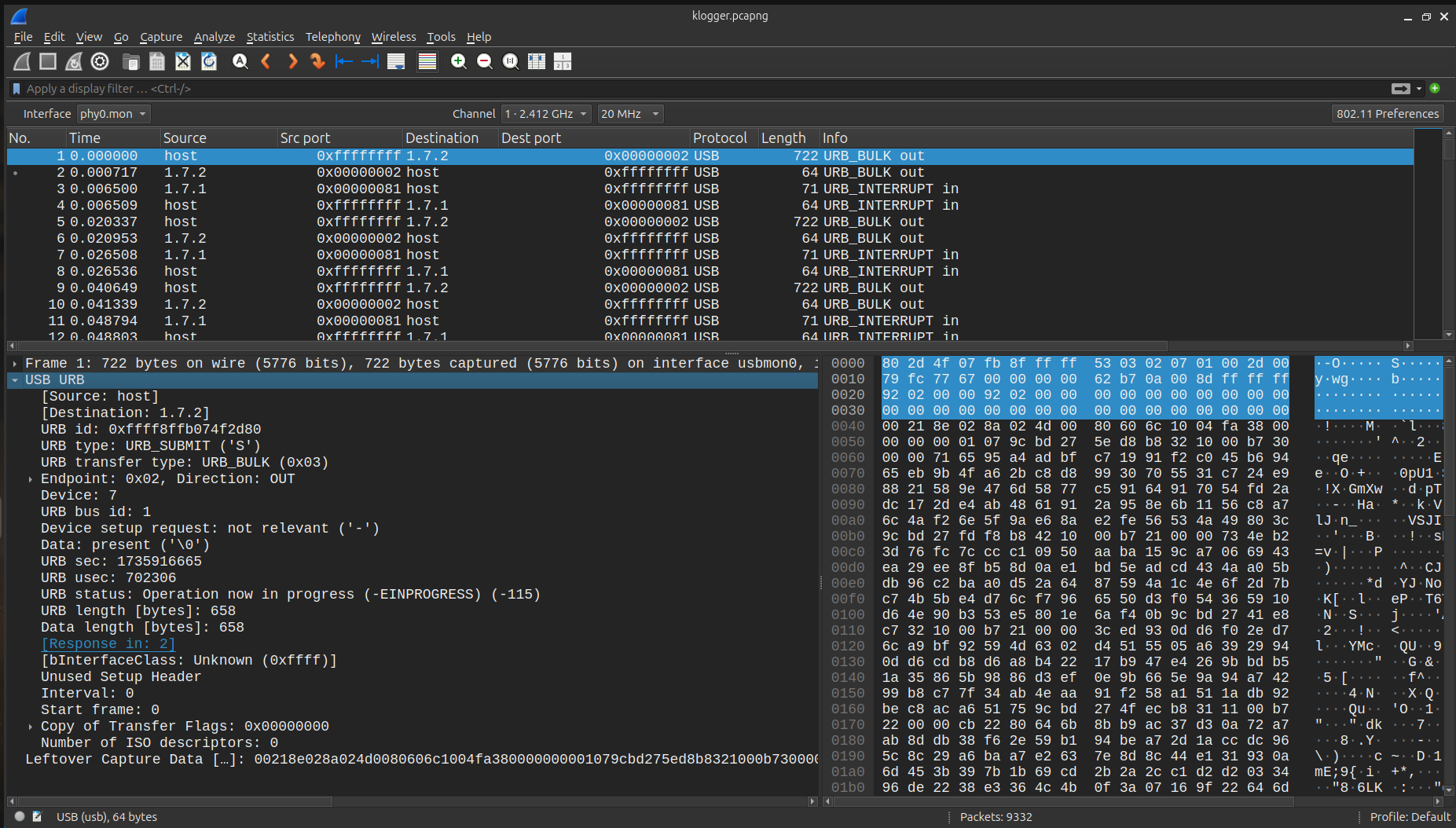Find a packet with the magnifier icon
Viewport: 1456px width, 828px height.
(x=240, y=61)
